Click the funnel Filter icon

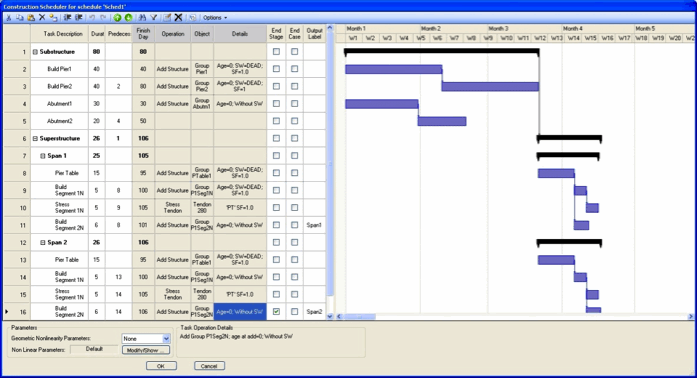click(x=154, y=18)
